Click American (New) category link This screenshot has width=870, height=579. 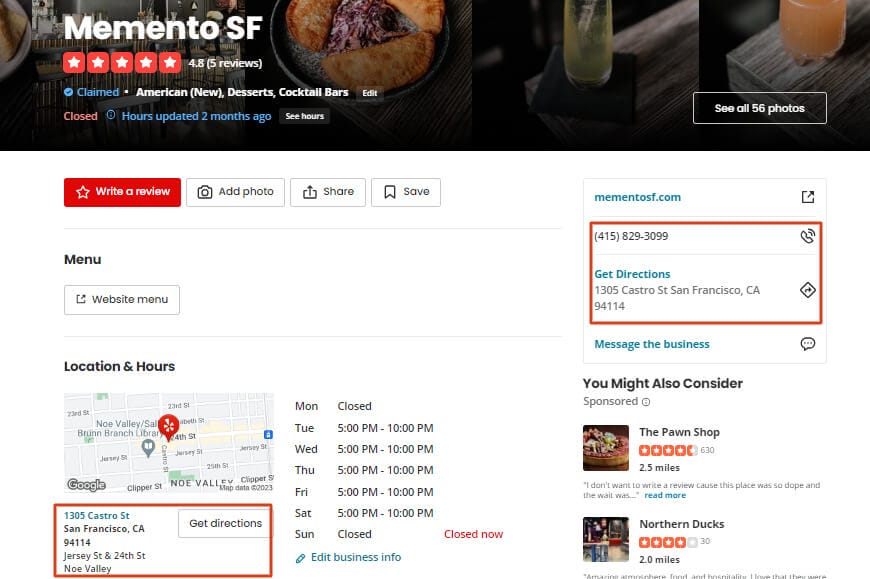pos(179,92)
